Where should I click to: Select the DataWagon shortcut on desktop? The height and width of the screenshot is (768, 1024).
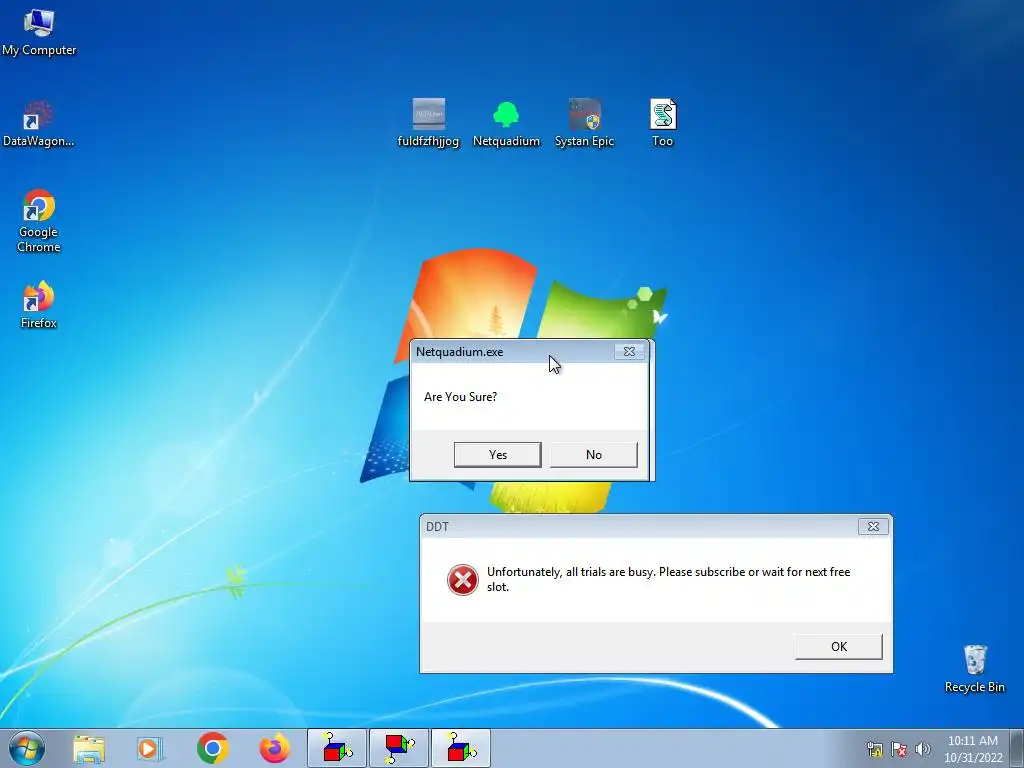tap(39, 124)
